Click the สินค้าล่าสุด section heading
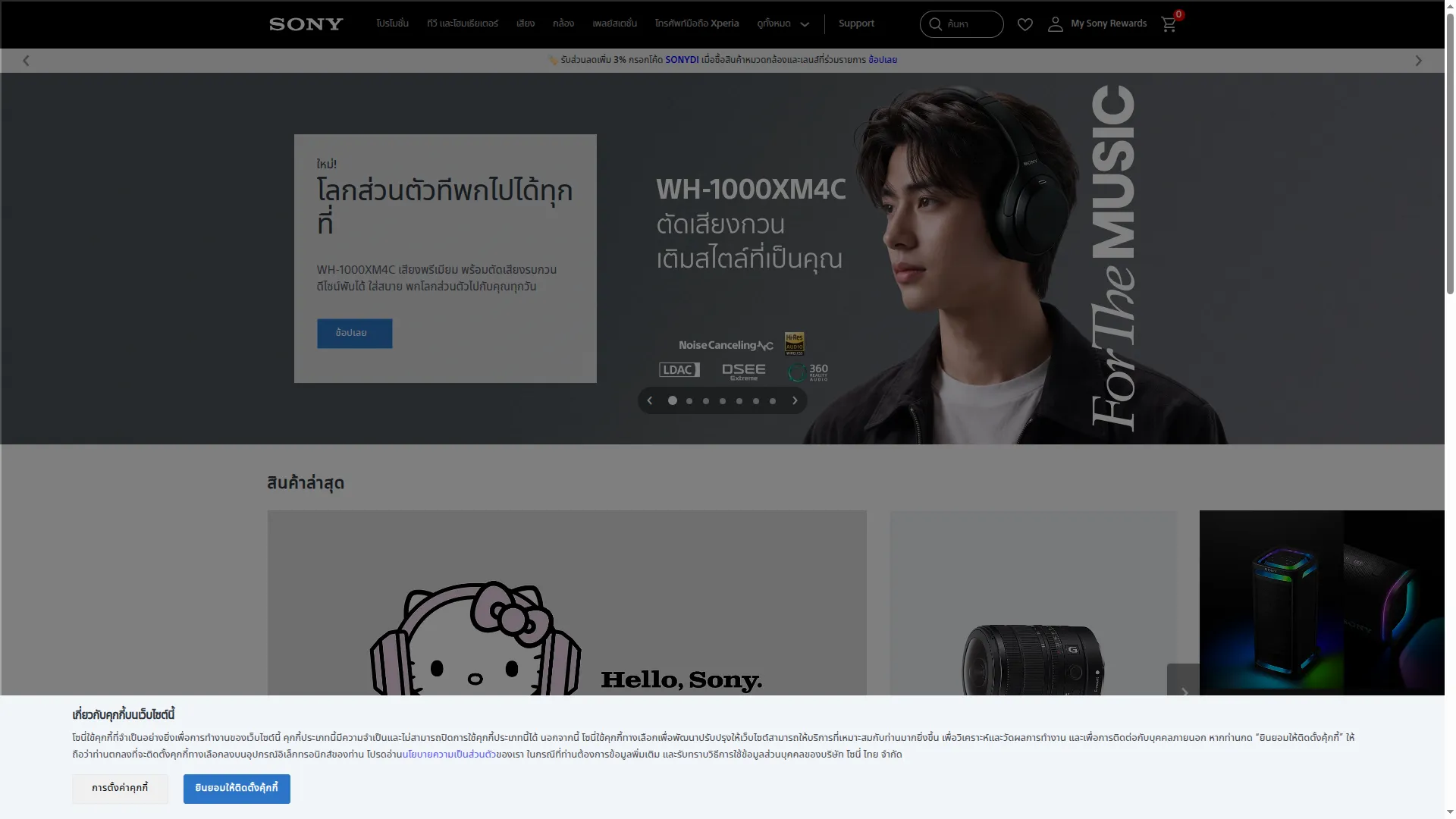1456x819 pixels. (x=306, y=484)
